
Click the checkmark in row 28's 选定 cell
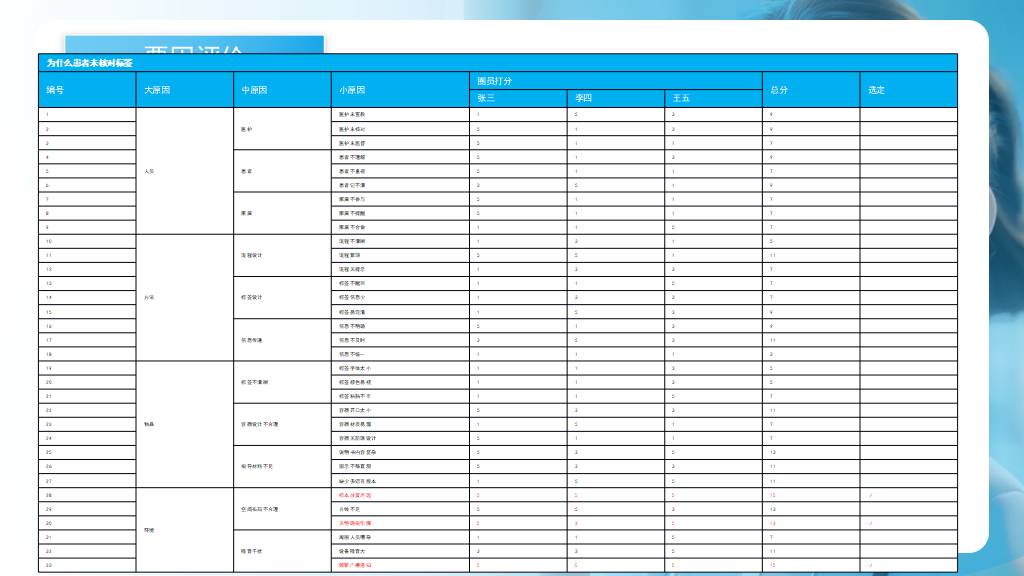(871, 495)
